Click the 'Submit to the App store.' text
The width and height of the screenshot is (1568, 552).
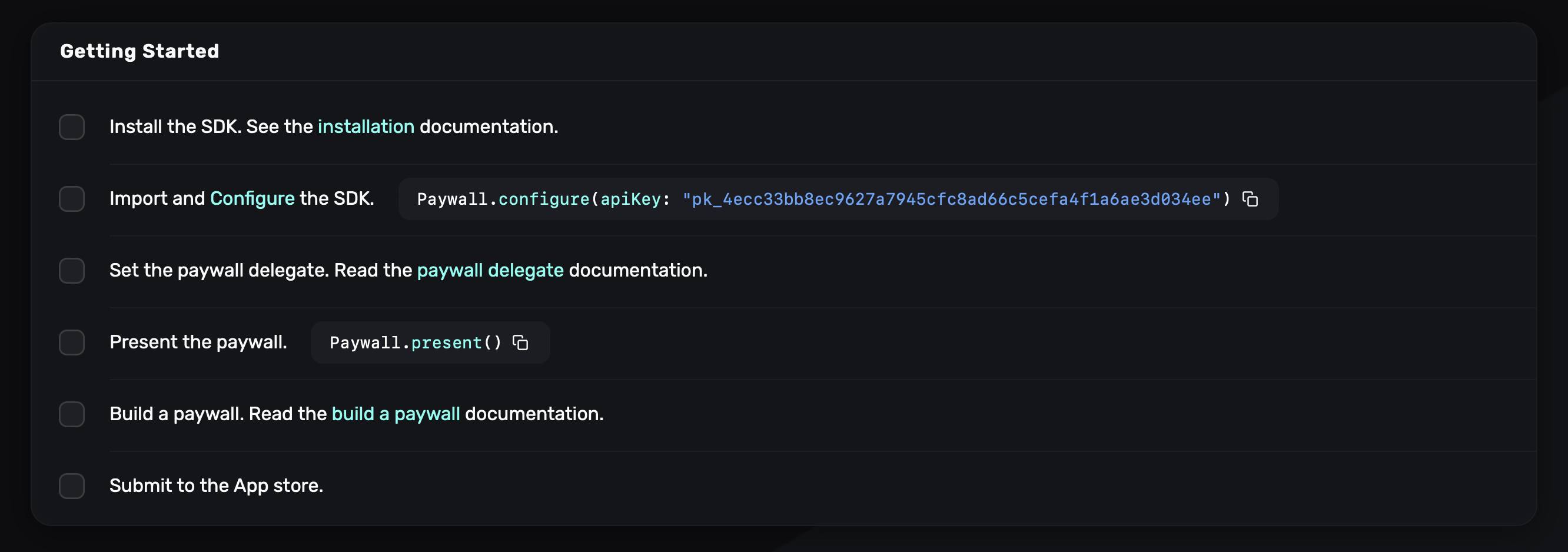216,486
